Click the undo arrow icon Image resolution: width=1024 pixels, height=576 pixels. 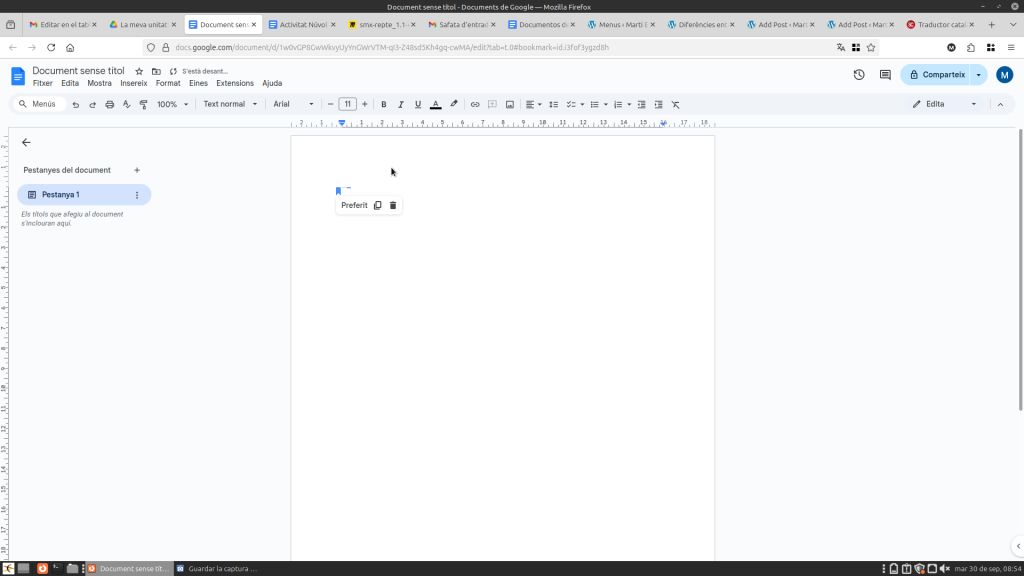coord(75,104)
